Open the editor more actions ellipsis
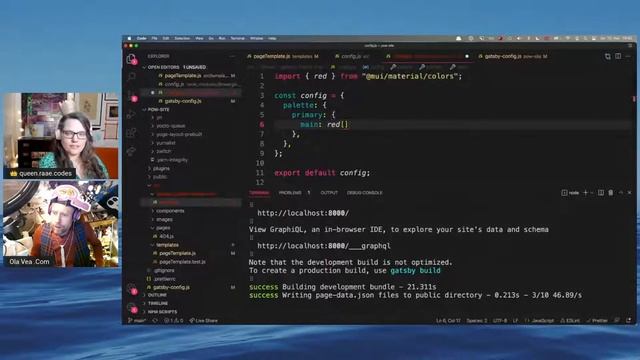640x360 pixels. click(x=628, y=56)
